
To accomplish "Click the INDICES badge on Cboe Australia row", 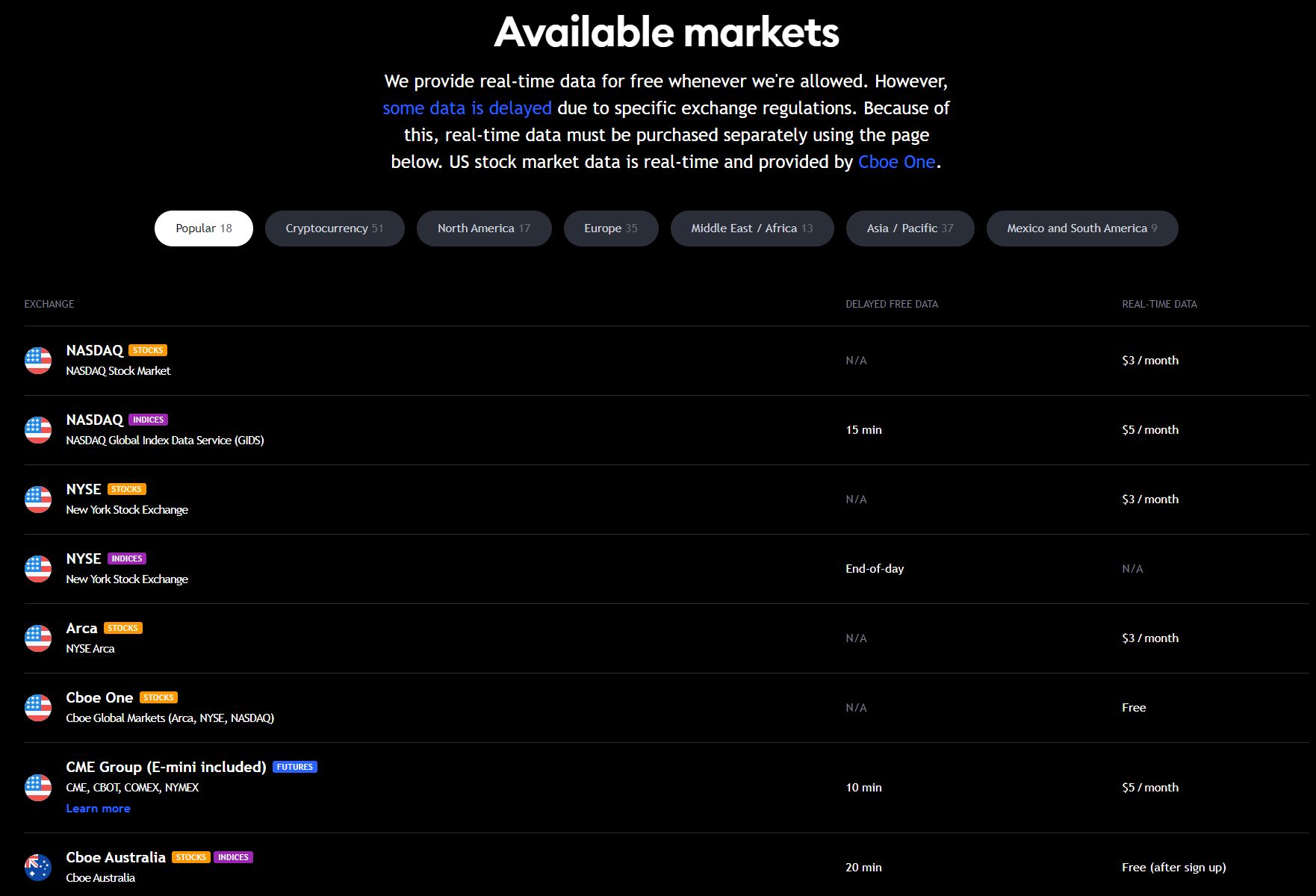I will (233, 857).
